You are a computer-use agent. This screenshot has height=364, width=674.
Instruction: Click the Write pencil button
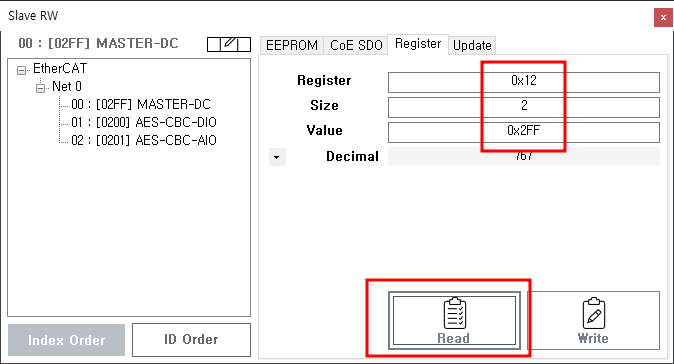tap(594, 321)
